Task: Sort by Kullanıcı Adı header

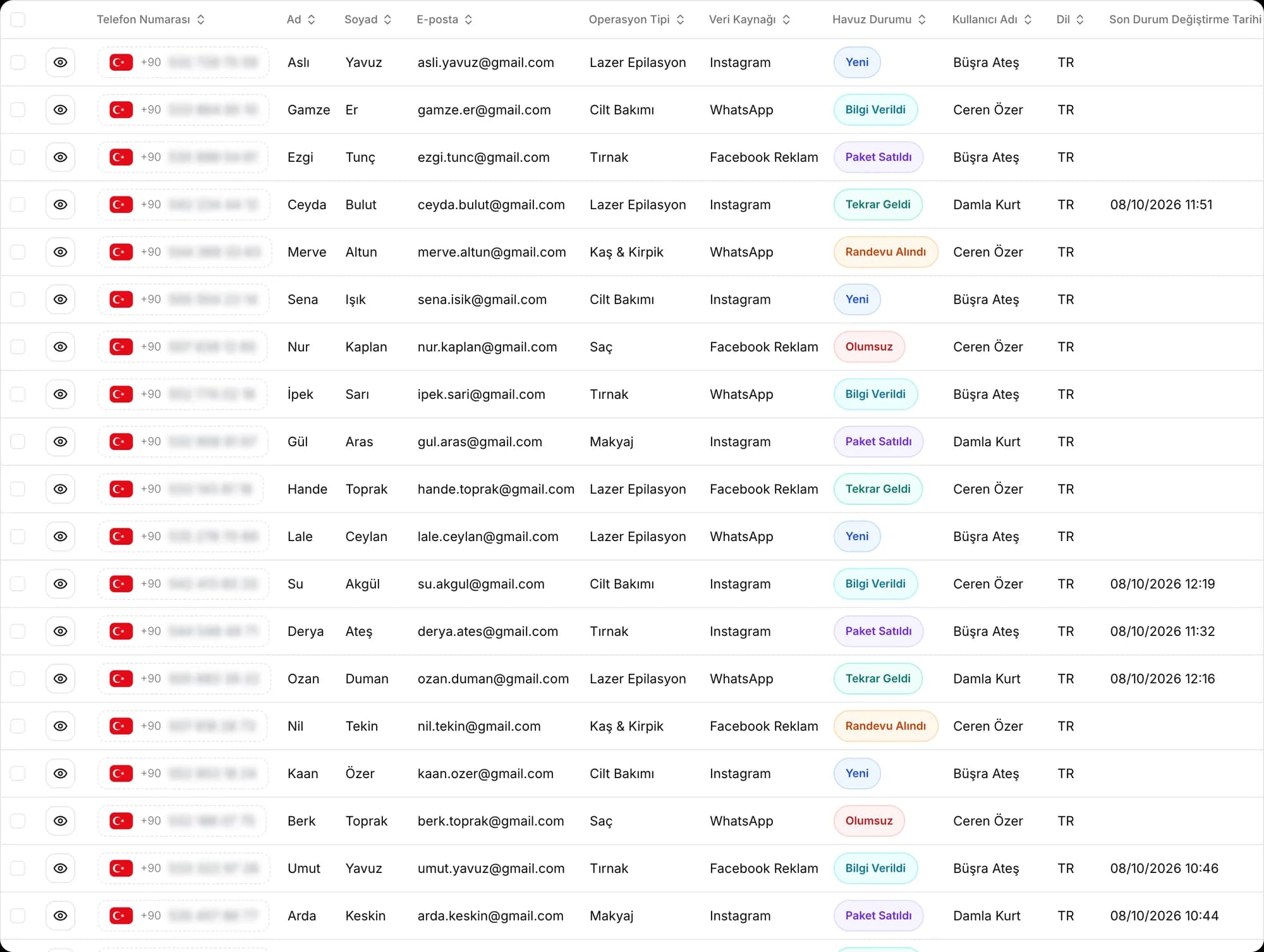Action: (992, 20)
